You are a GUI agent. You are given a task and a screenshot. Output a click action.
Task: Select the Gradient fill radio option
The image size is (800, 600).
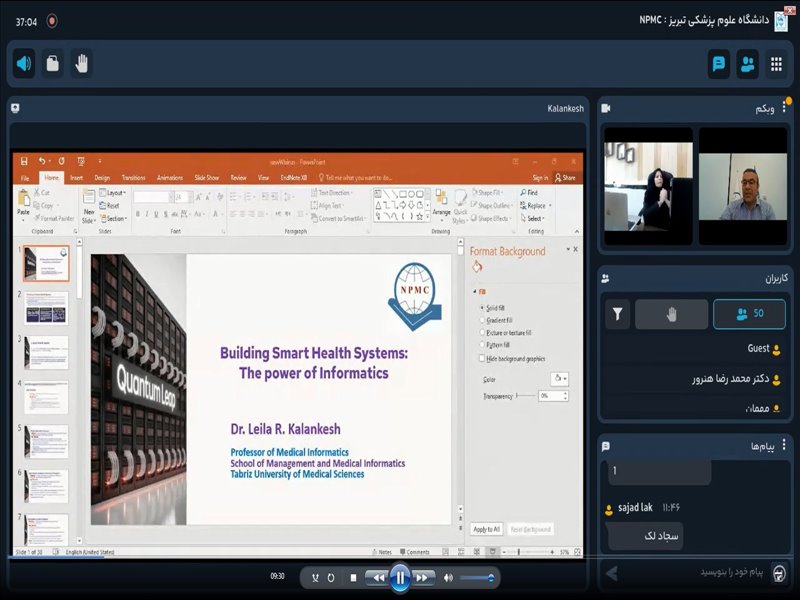point(482,320)
